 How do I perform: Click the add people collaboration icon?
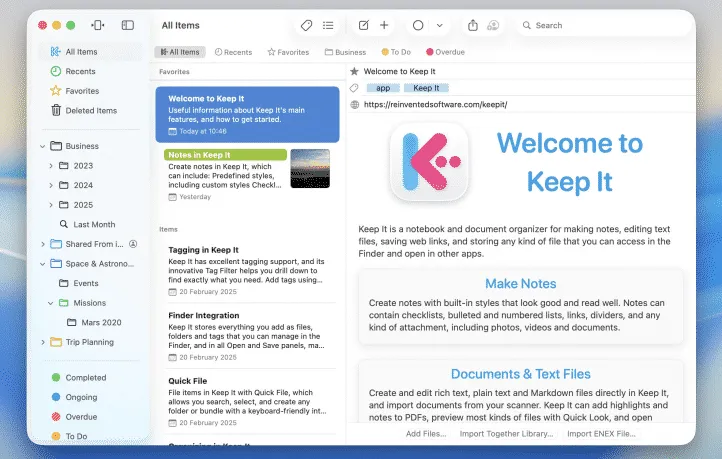coord(493,25)
